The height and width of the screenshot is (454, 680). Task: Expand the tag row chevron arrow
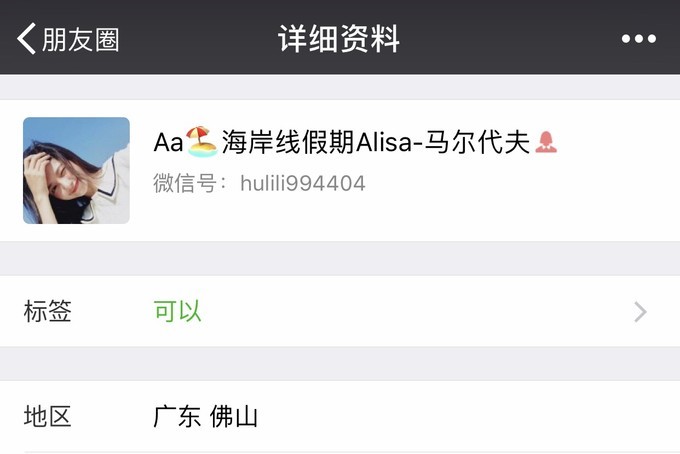641,312
